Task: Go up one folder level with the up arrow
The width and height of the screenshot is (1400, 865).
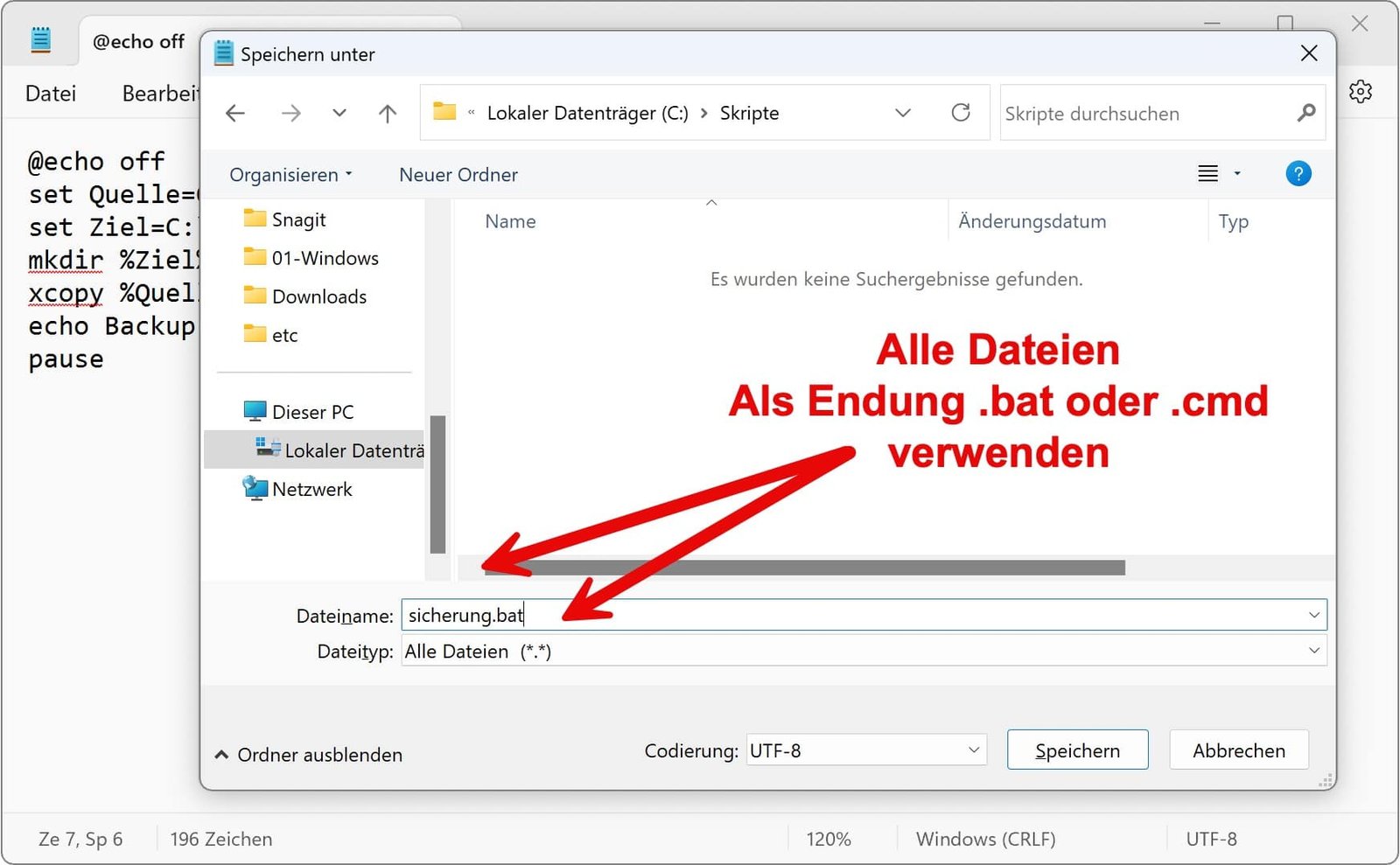Action: 387,113
